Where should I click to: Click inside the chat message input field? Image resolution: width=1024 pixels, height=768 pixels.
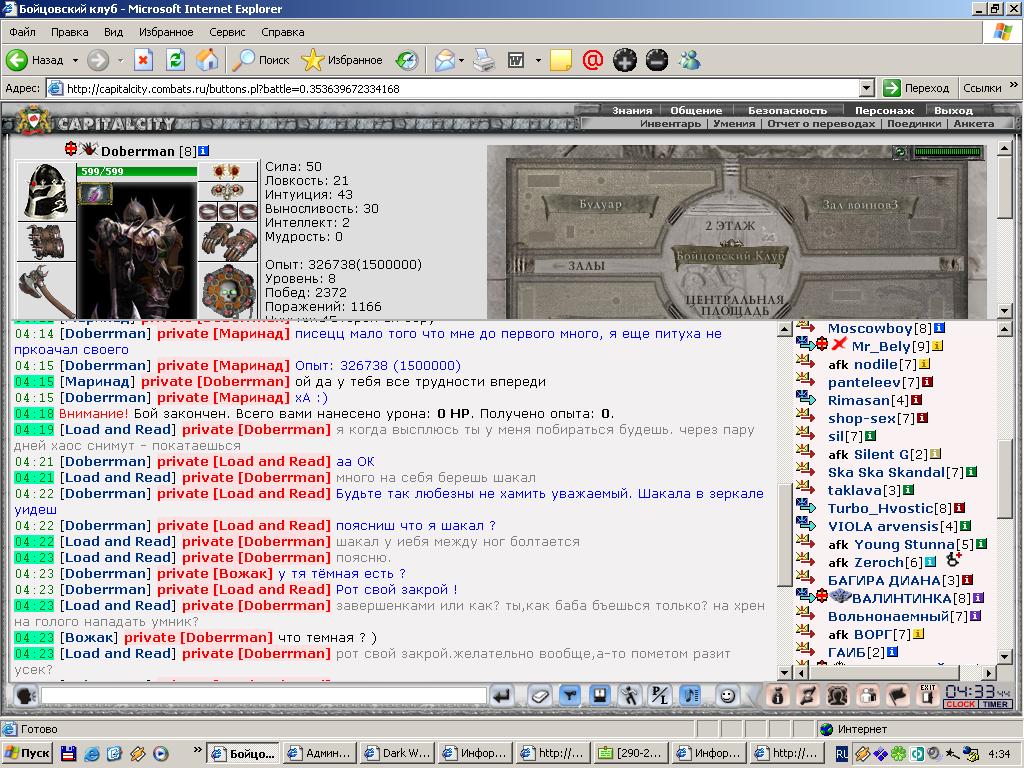point(263,696)
